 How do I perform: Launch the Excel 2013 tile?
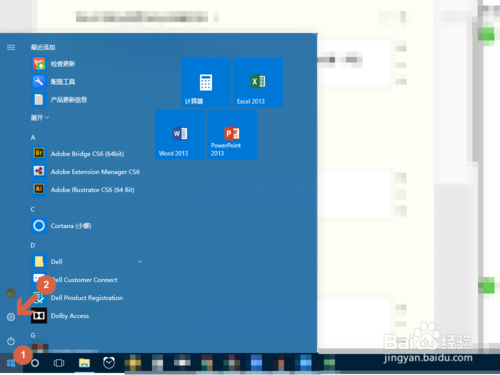tap(258, 82)
